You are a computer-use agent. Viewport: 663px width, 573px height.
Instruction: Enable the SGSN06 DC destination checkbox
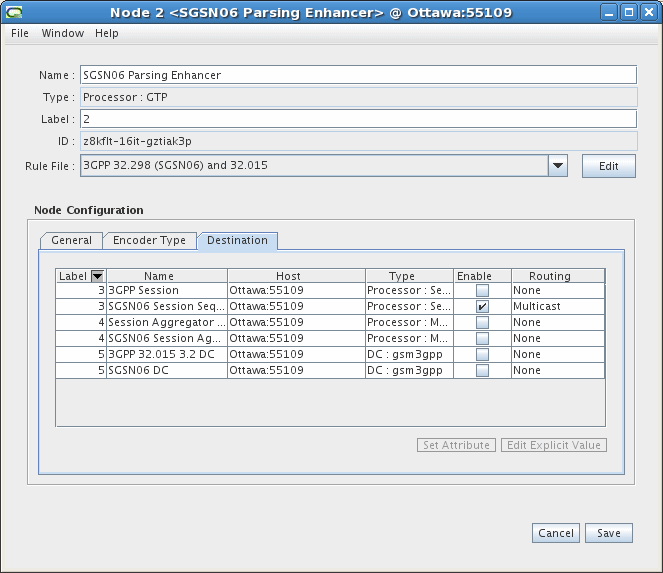pyautogui.click(x=482, y=370)
